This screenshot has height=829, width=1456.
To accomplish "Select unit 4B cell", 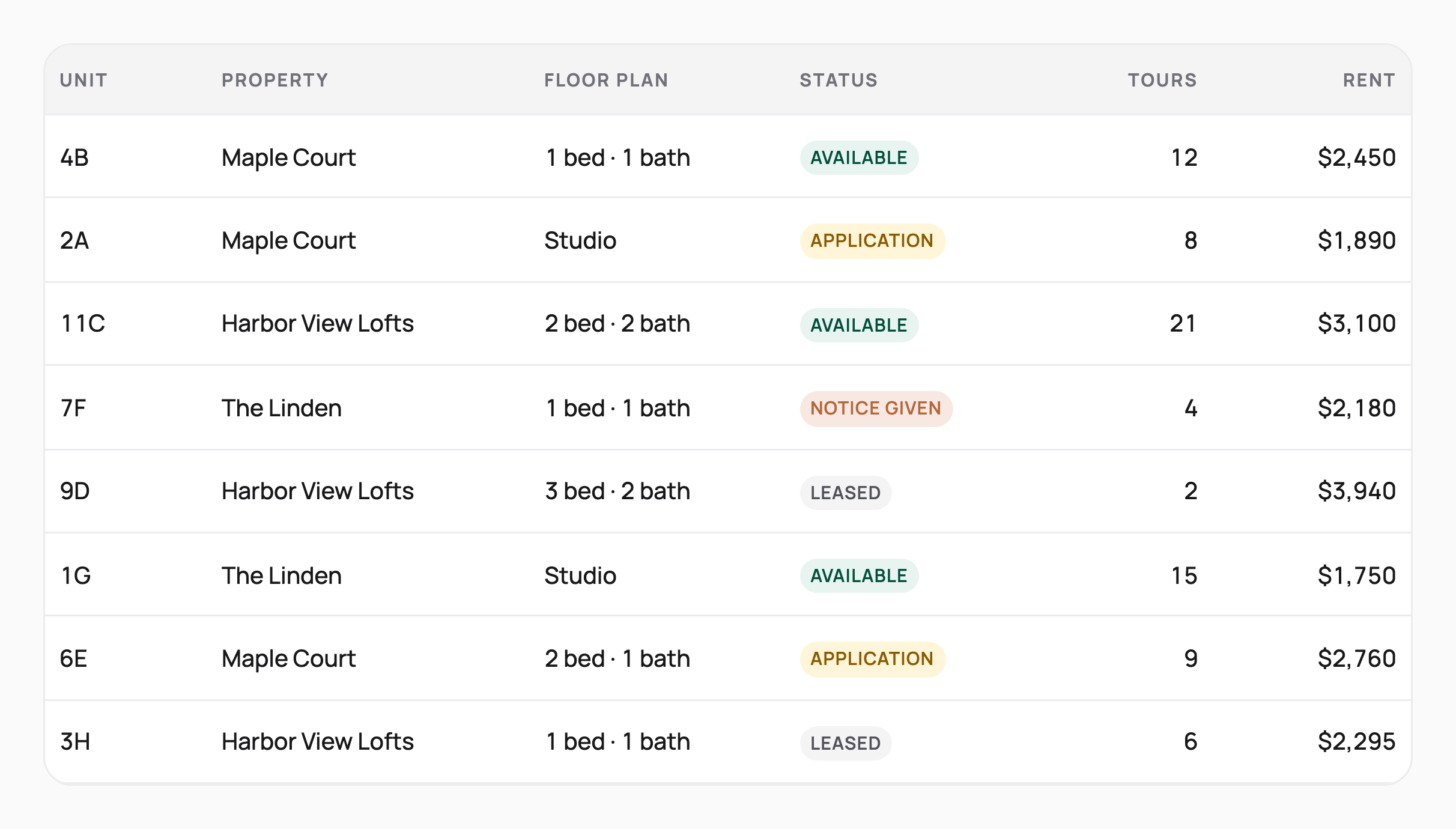I will pos(74,157).
